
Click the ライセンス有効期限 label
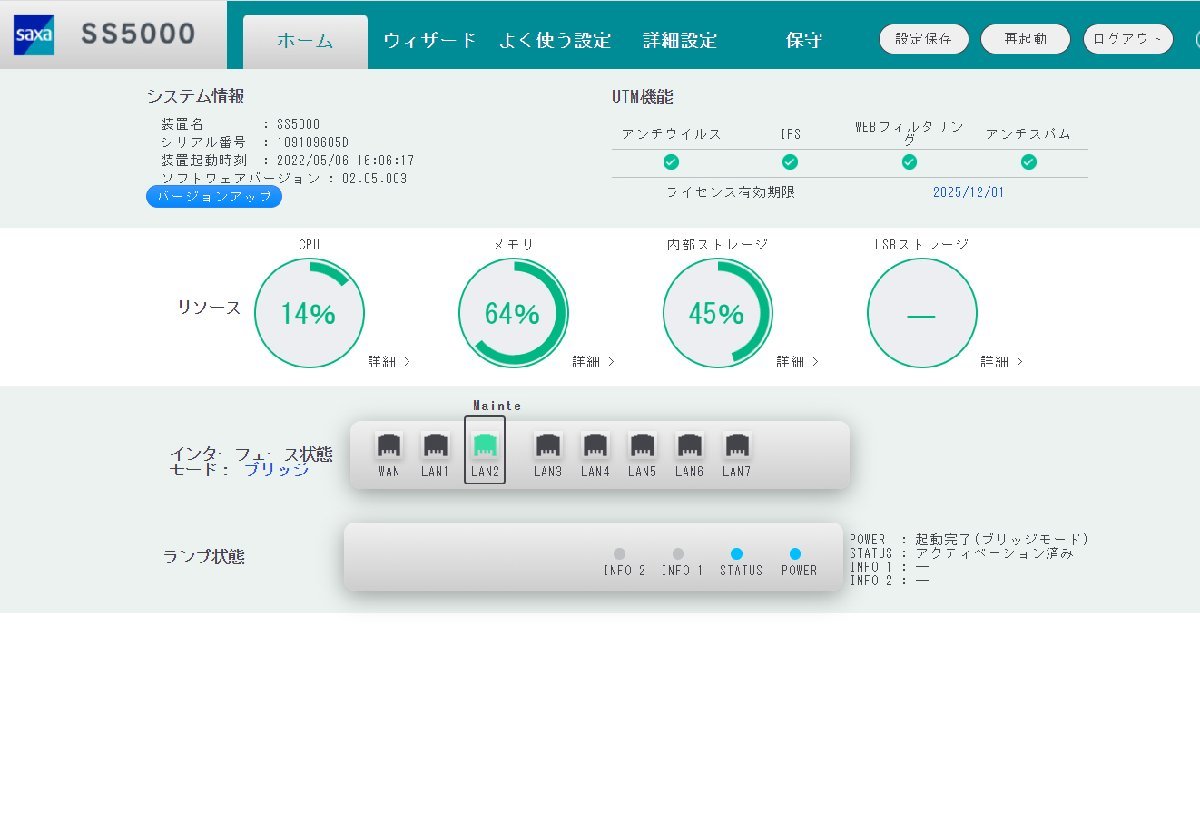[x=730, y=192]
